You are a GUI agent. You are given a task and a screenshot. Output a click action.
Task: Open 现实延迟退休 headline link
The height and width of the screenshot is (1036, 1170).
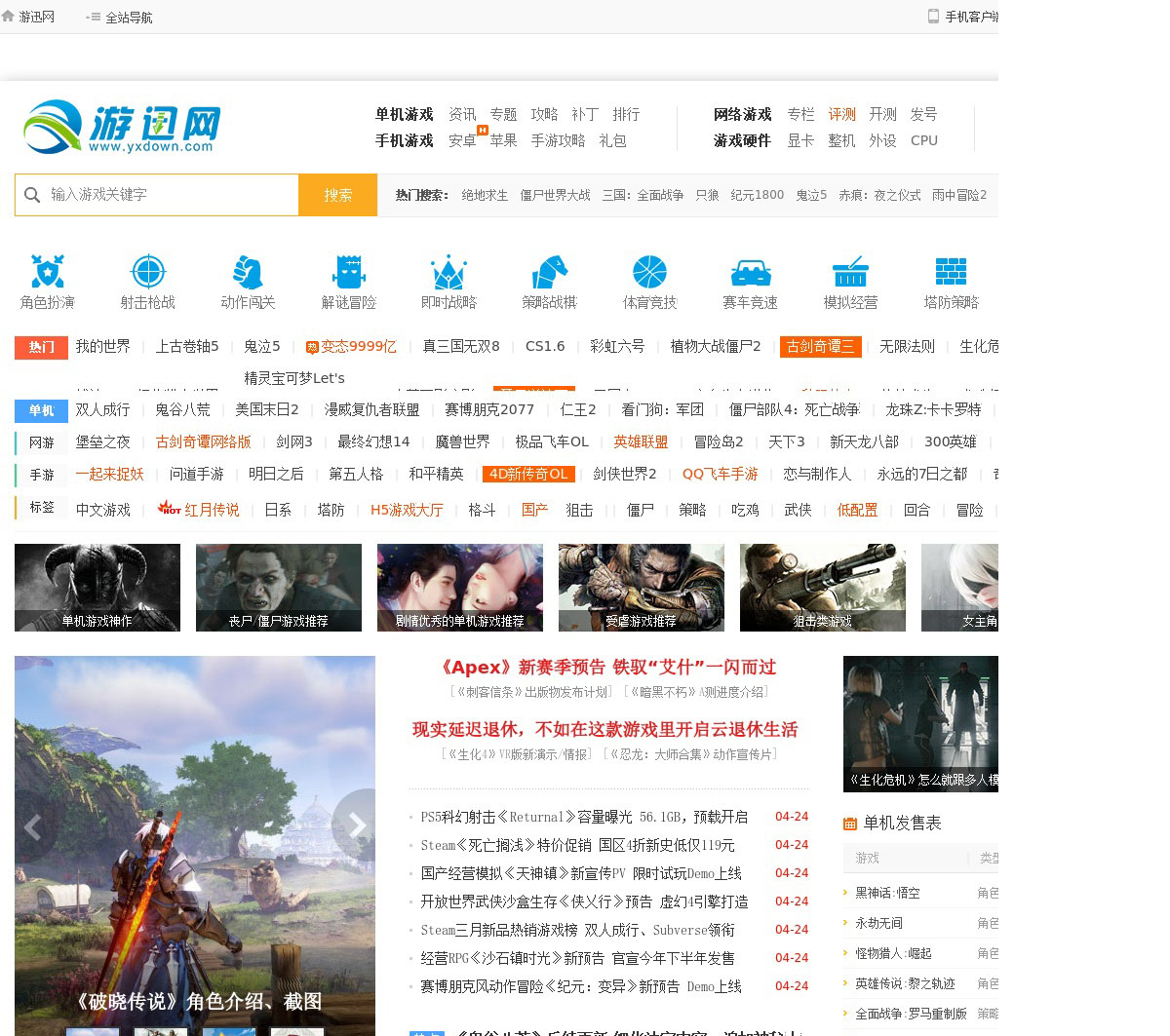pos(604,729)
